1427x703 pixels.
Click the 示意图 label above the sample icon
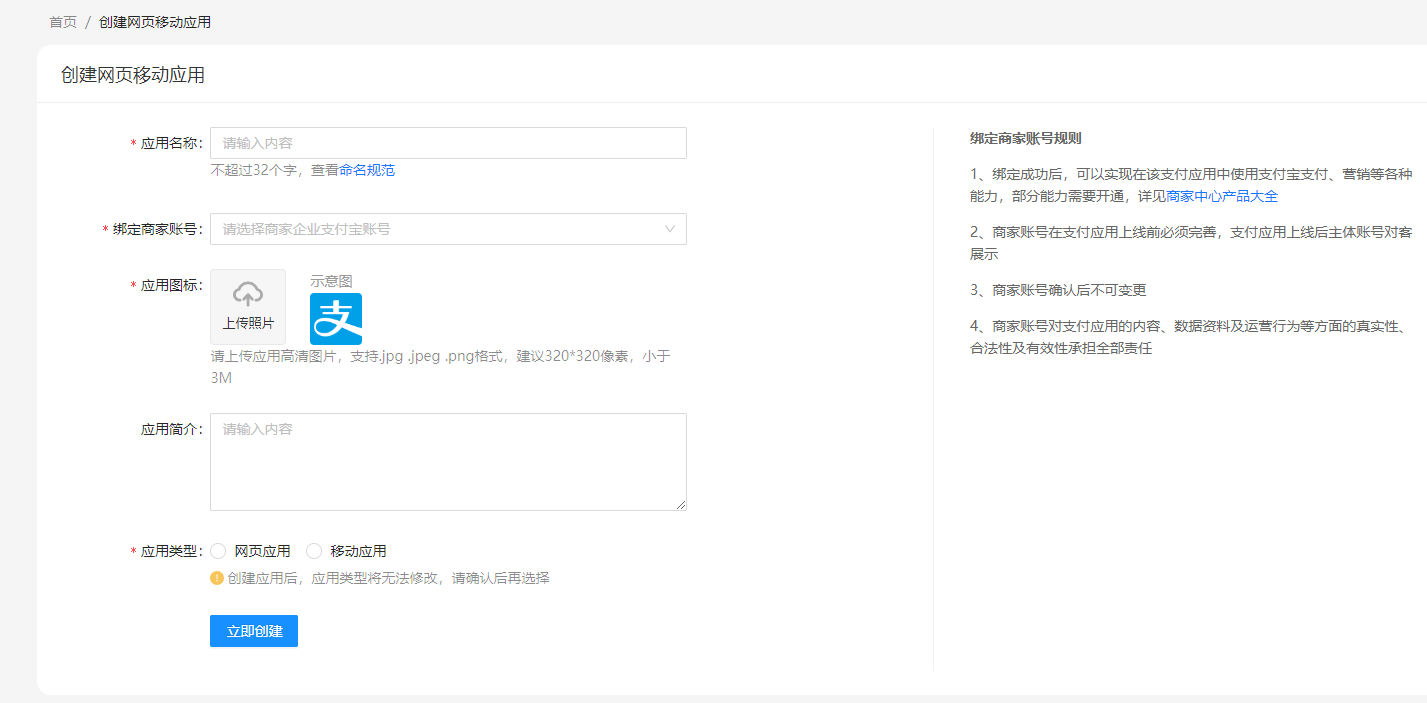331,281
